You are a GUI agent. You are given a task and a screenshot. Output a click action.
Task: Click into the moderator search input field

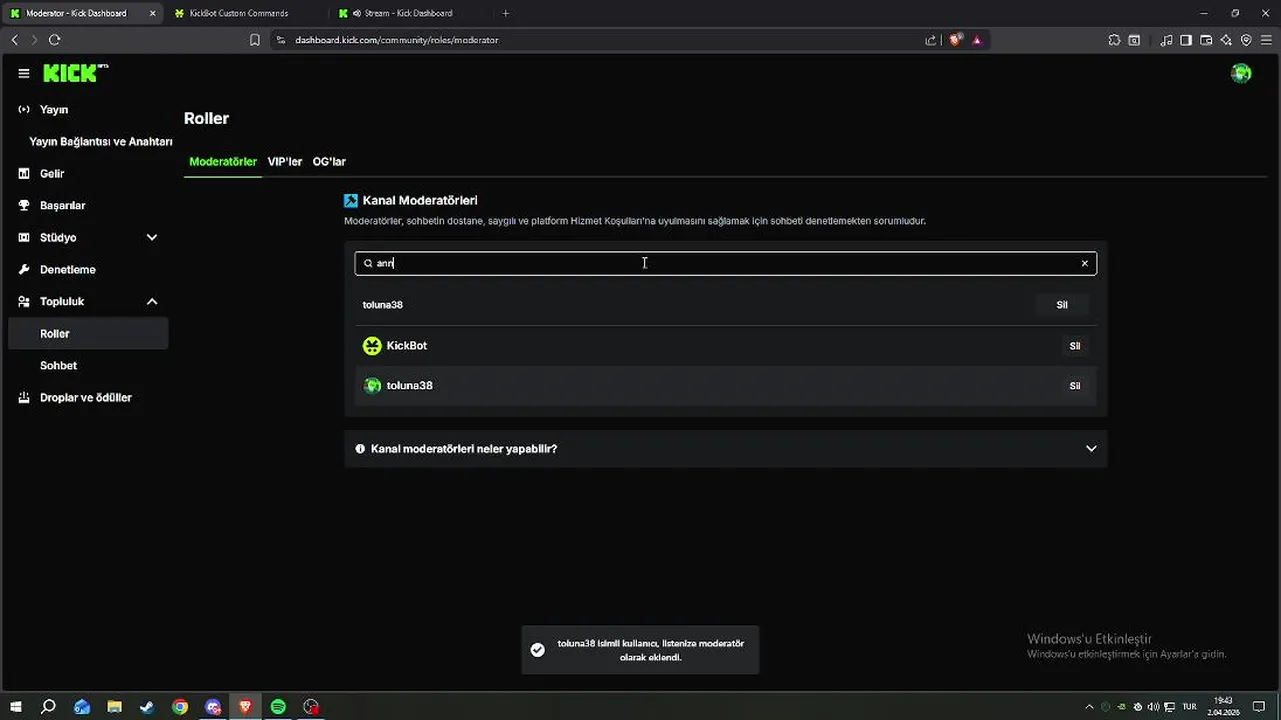click(725, 263)
